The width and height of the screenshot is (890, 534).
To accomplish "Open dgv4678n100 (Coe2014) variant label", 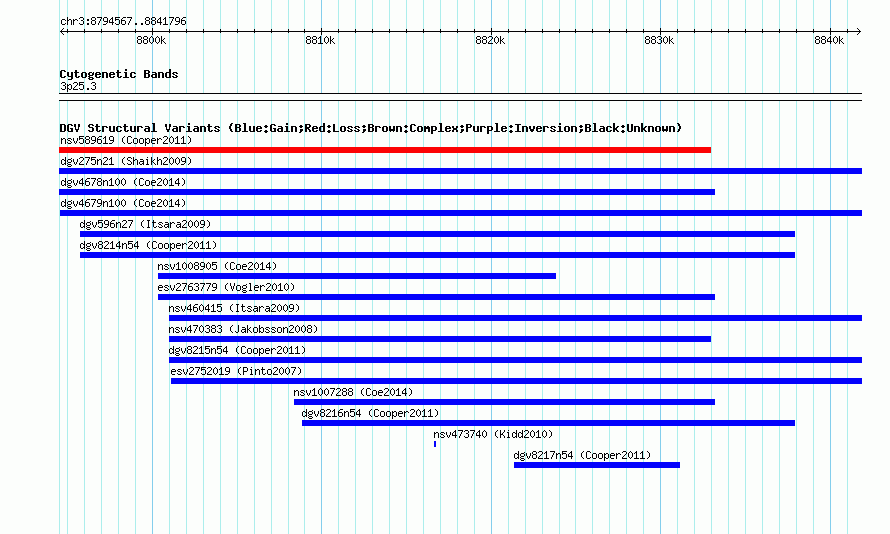I will pyautogui.click(x=123, y=182).
